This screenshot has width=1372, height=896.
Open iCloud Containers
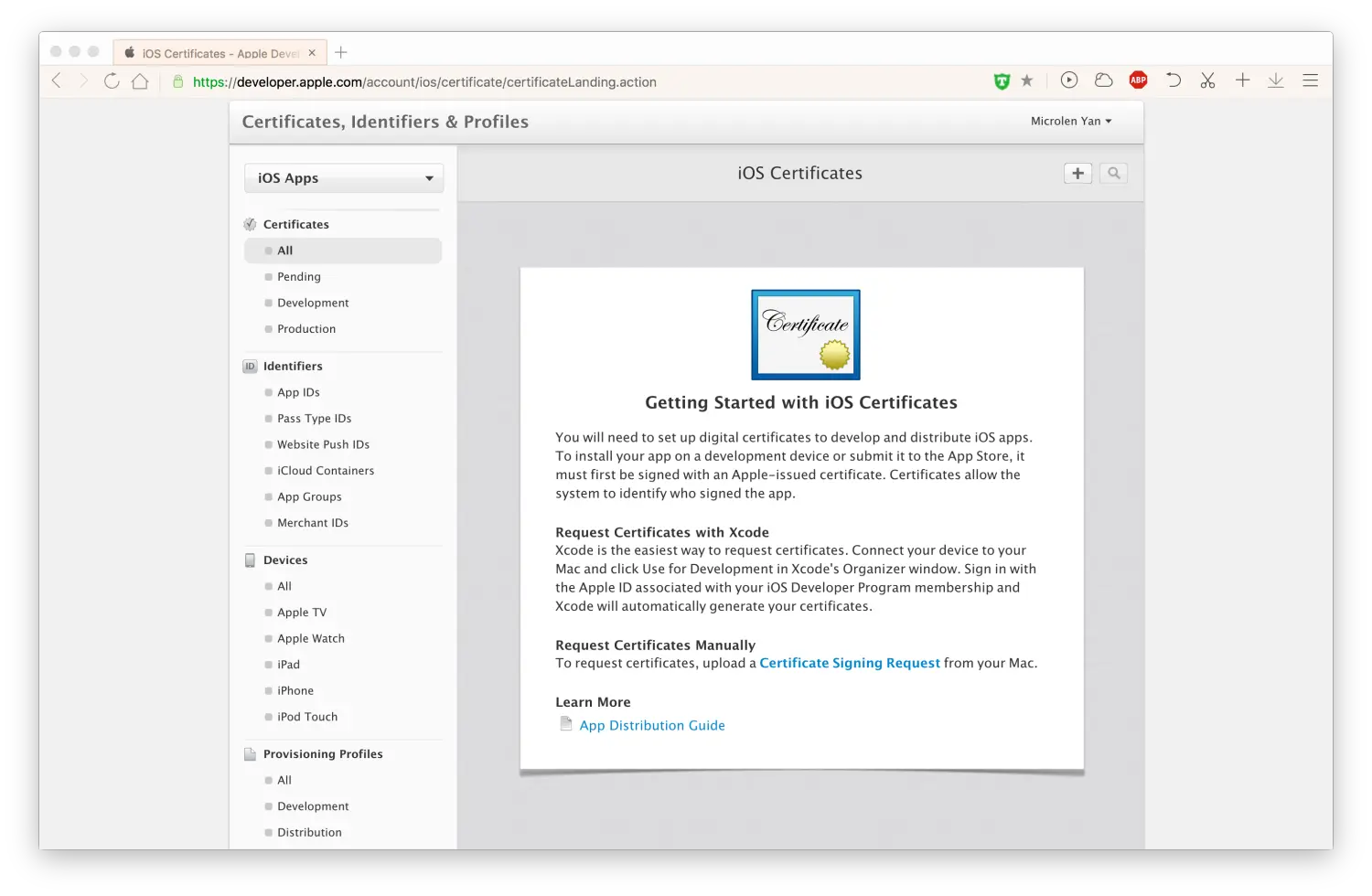pos(326,471)
